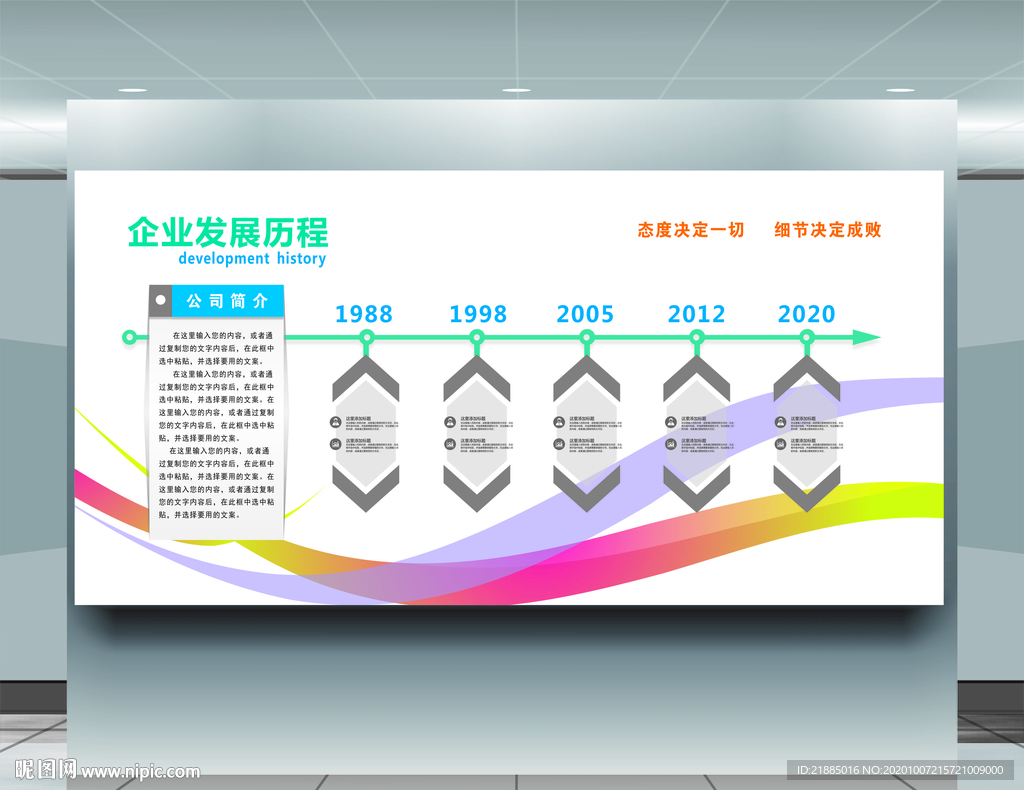The height and width of the screenshot is (790, 1024).
Task: Click the last paragraph in the 公司简介 panel
Action: click(216, 482)
